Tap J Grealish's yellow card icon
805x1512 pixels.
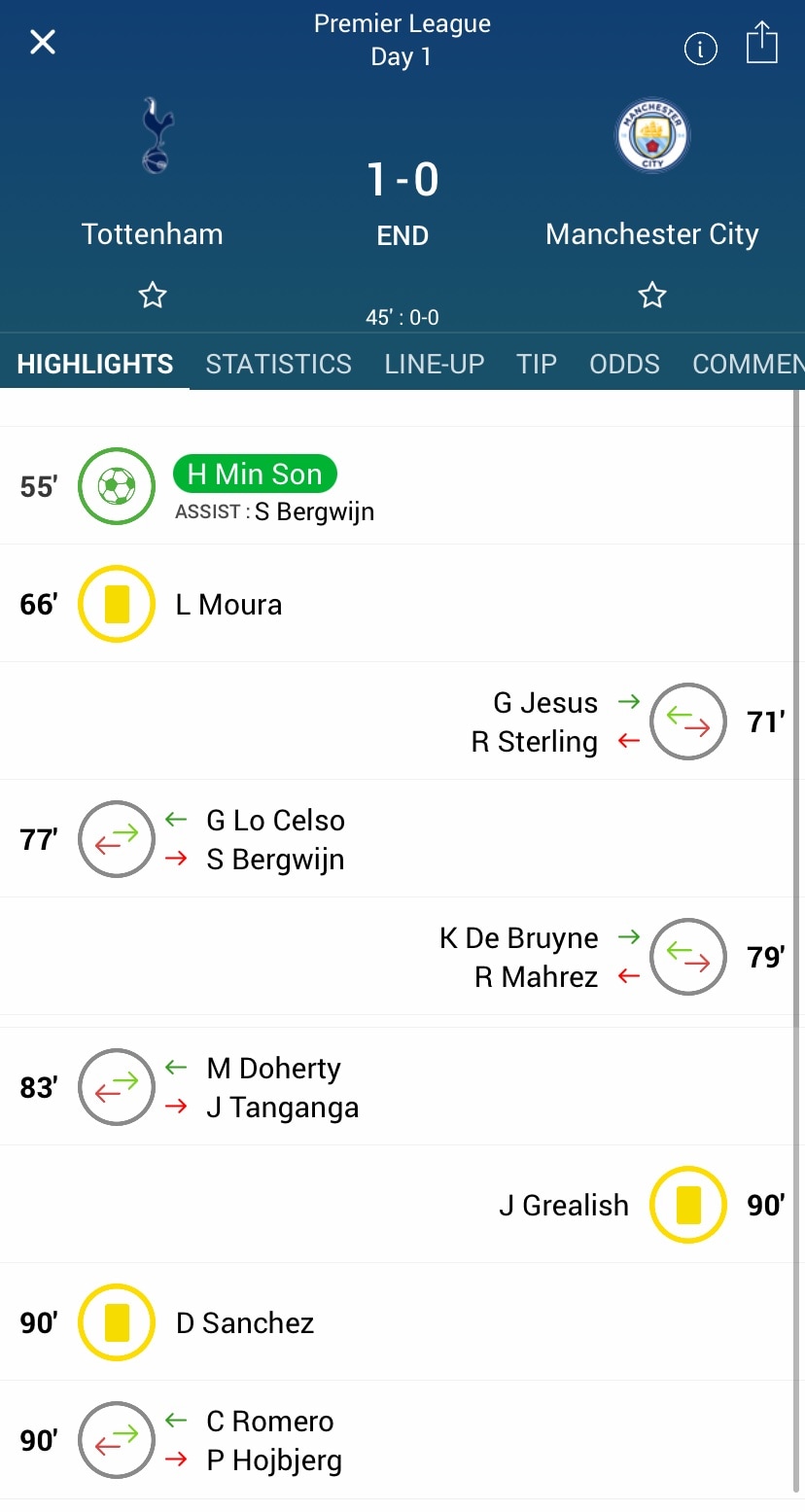(x=688, y=1205)
